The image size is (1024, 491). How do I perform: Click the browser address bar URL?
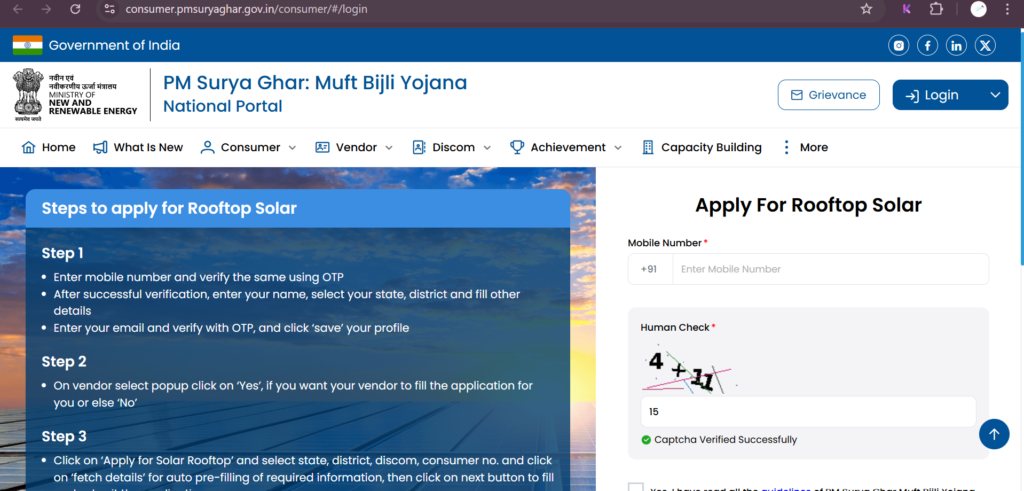[x=246, y=9]
